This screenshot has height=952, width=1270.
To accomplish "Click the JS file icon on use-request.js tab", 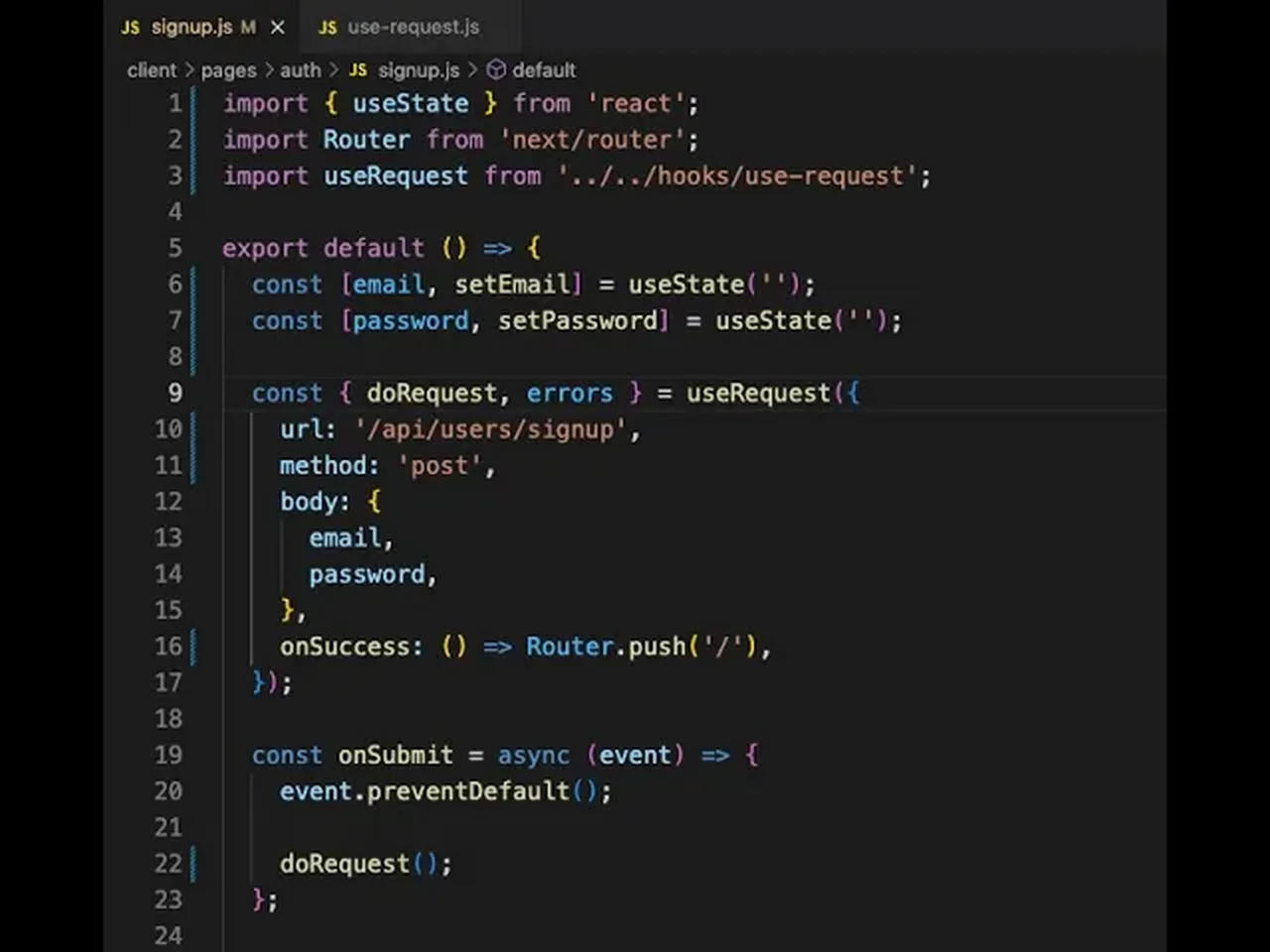I will [x=327, y=28].
